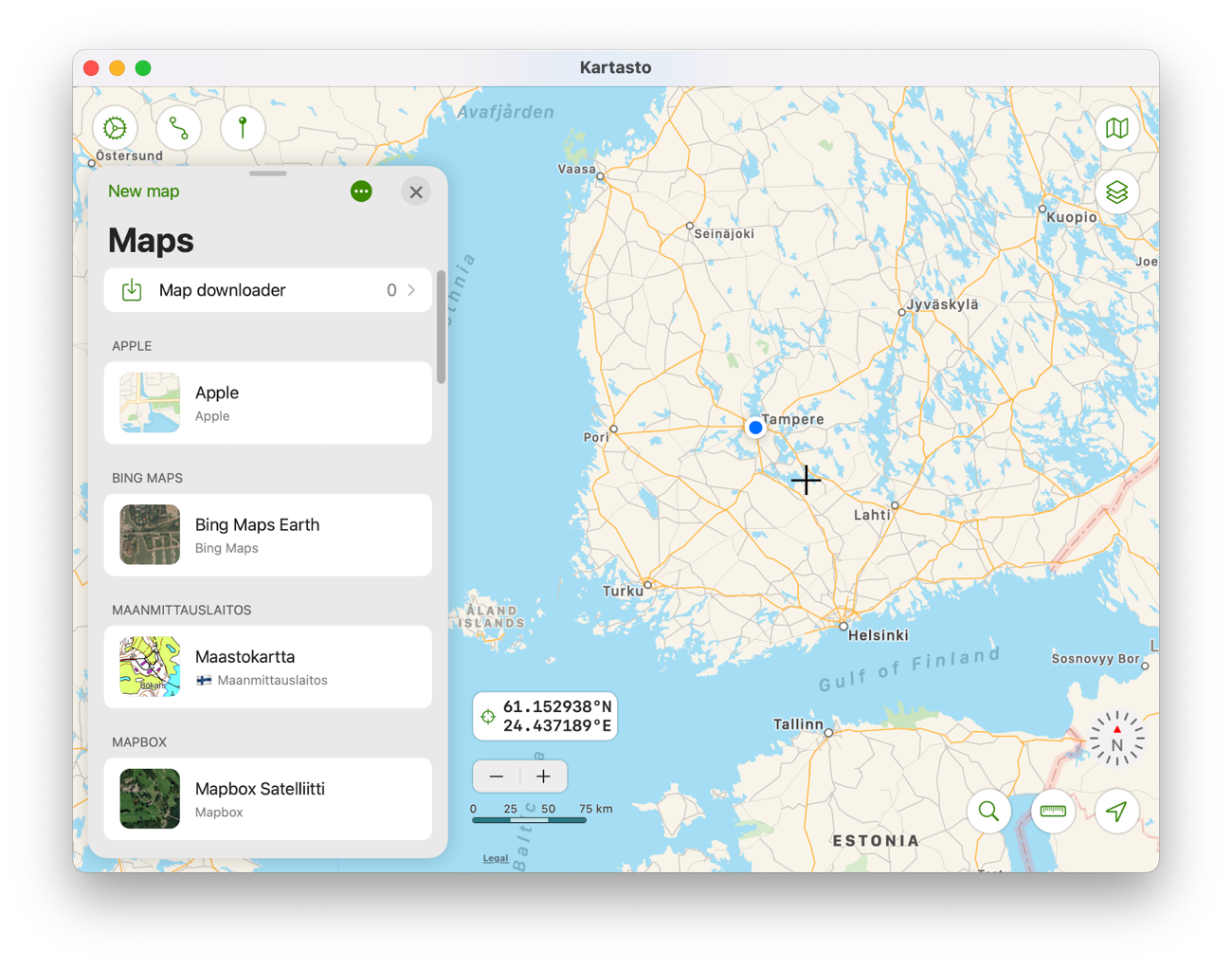This screenshot has height=969, width=1232.
Task: Click the coordinates crosshair target icon
Action: point(487,717)
